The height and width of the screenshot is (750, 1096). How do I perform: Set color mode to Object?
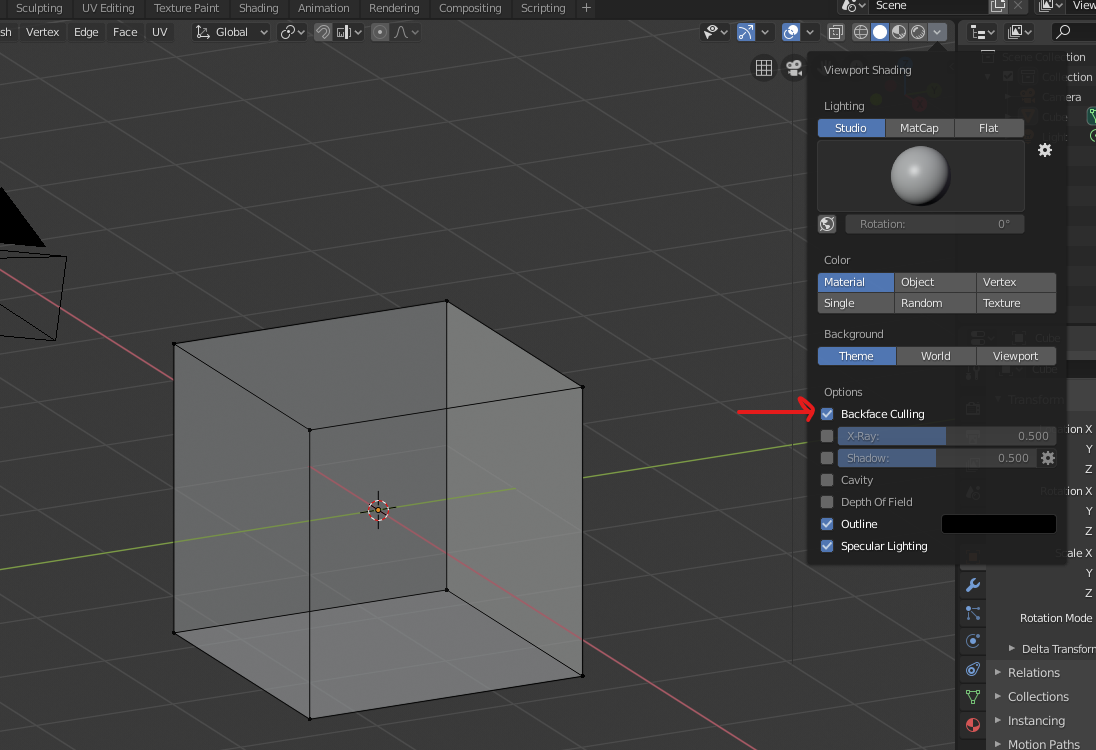click(x=935, y=282)
